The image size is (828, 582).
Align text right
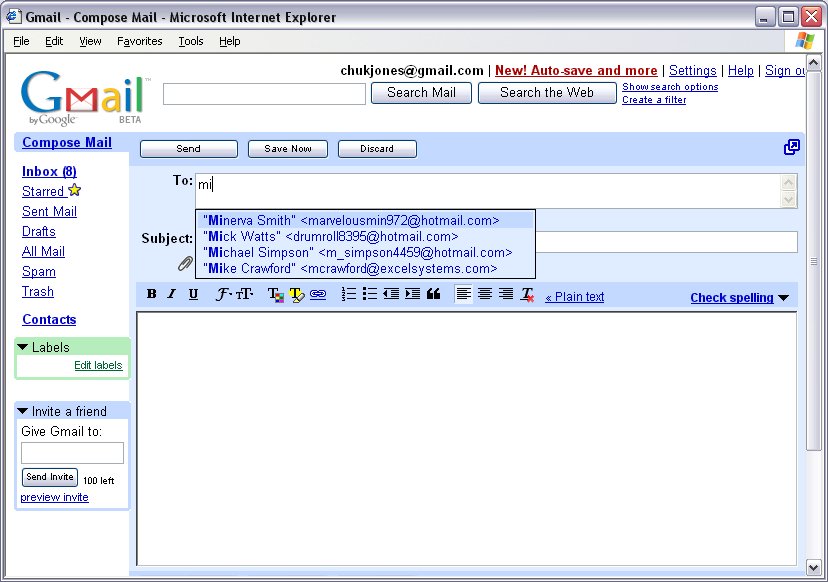(506, 294)
